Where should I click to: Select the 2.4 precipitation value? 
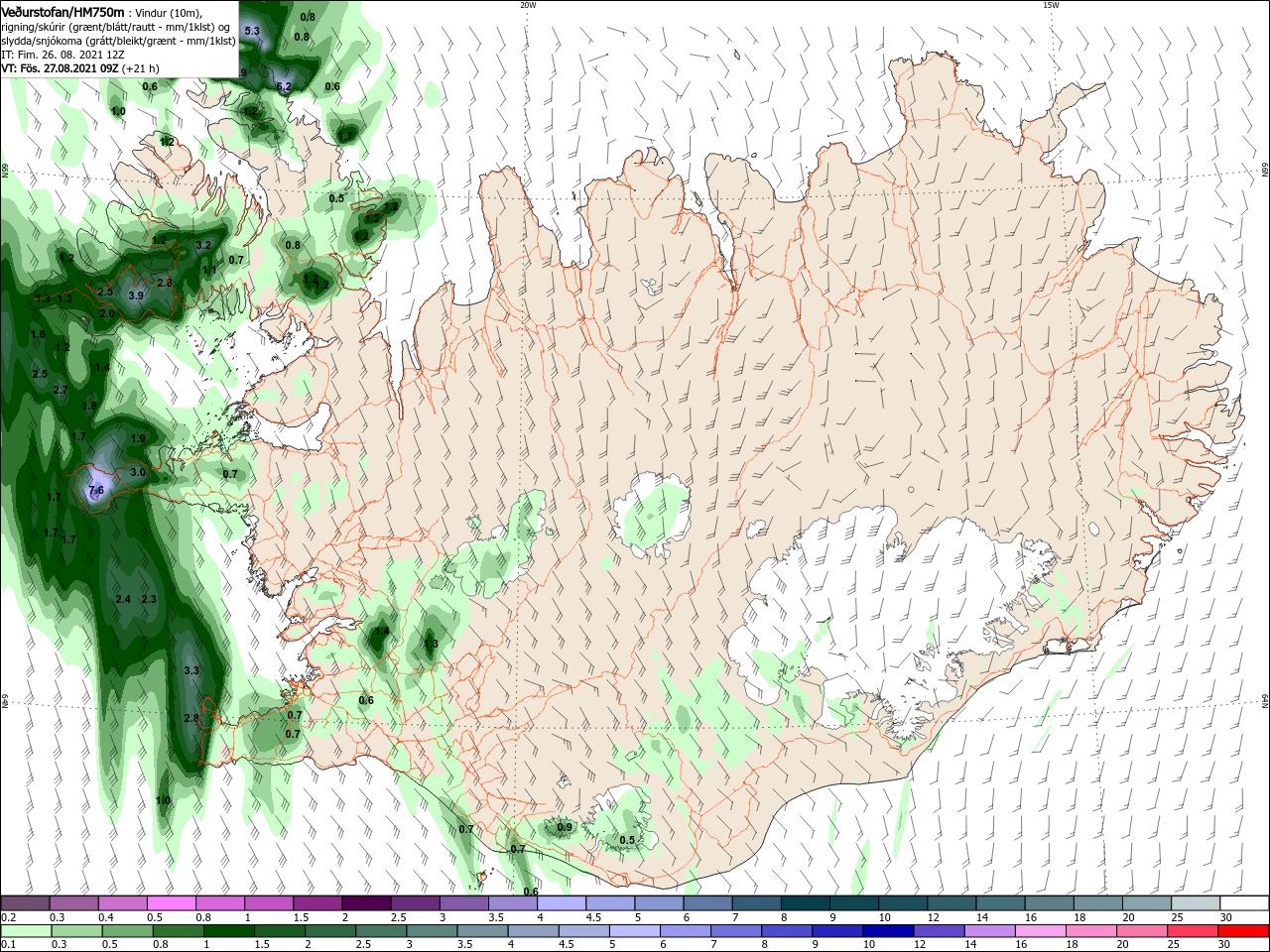(123, 600)
